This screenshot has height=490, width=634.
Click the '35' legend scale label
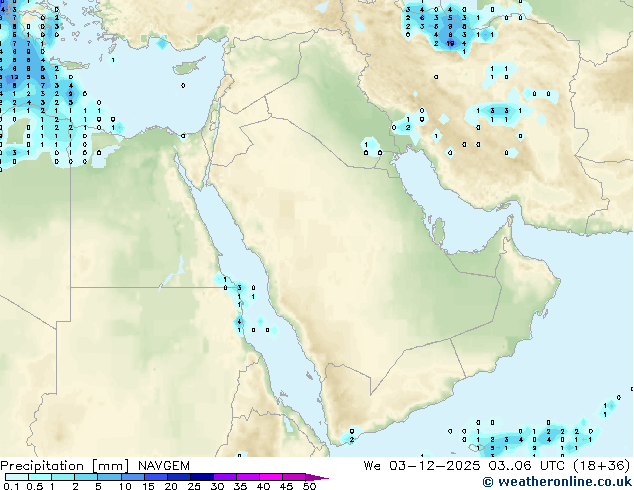[x=240, y=486]
